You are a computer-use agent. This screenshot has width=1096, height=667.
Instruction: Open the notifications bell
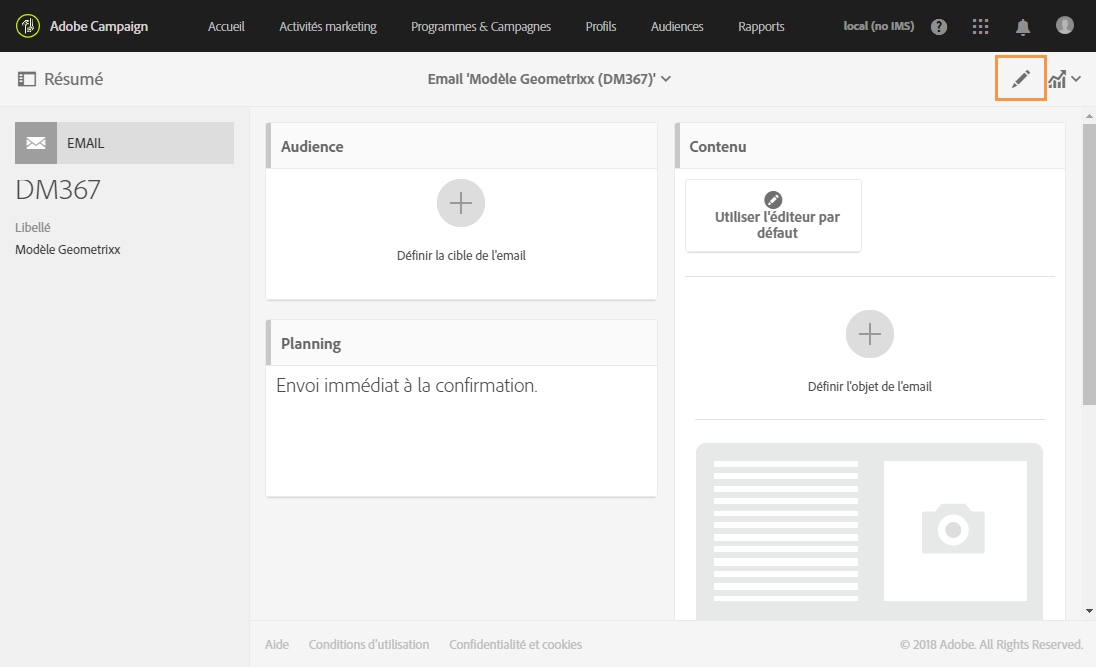(1022, 27)
